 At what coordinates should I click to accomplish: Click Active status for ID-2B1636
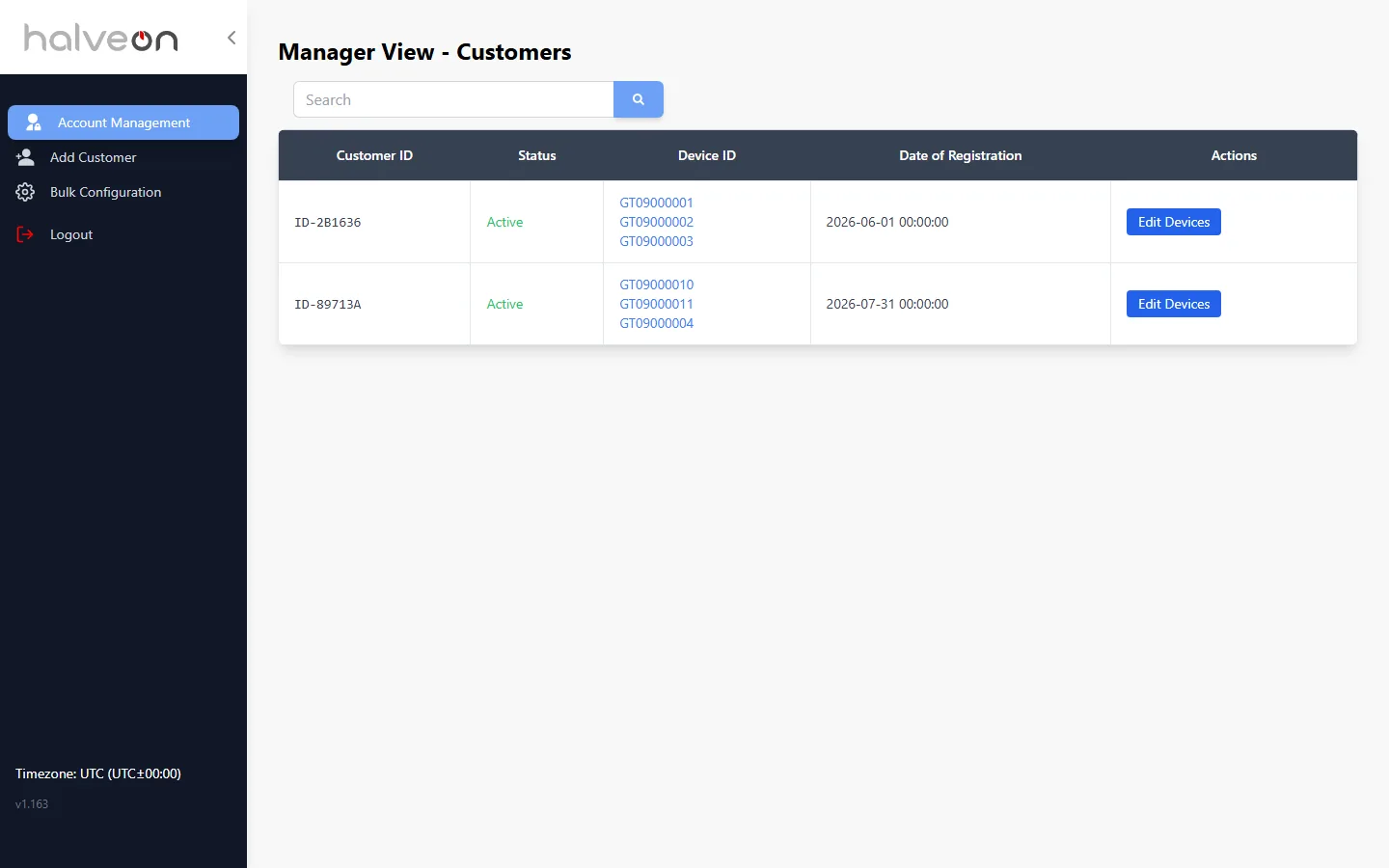point(504,222)
